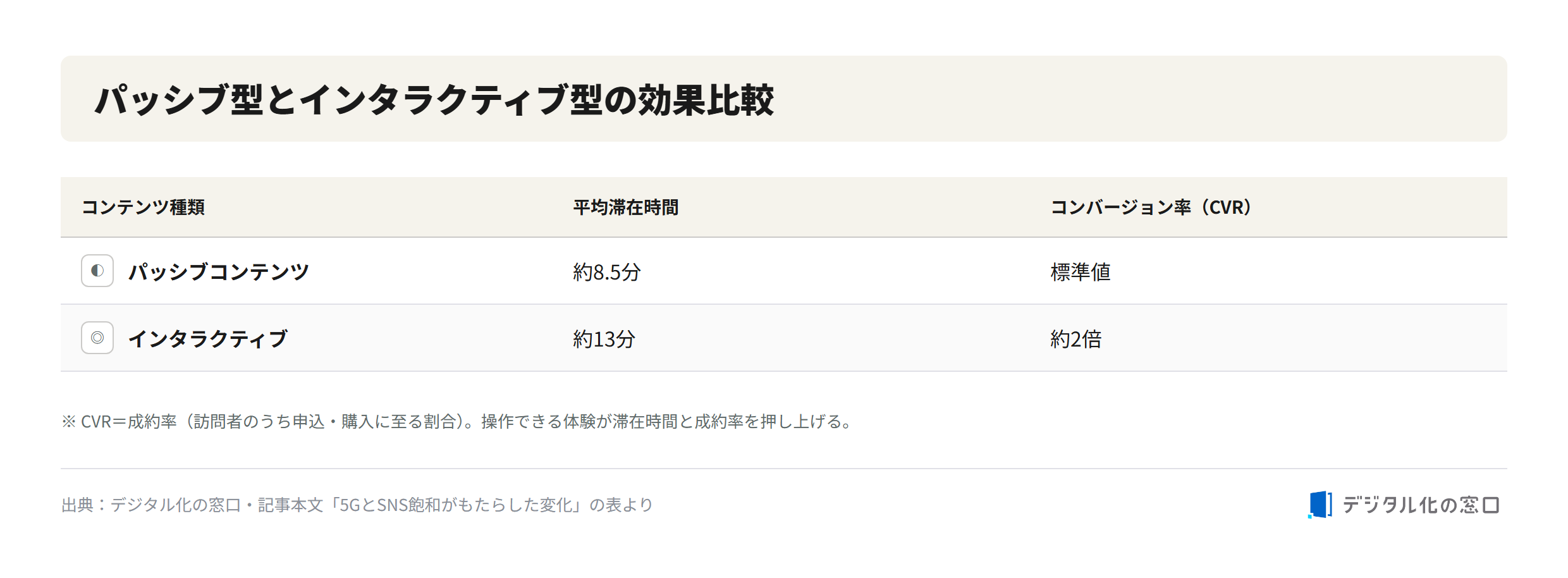Click the 5GとSNS飽和がもたらした変化 article title
This screenshot has height=578, width=1568.
click(x=456, y=505)
